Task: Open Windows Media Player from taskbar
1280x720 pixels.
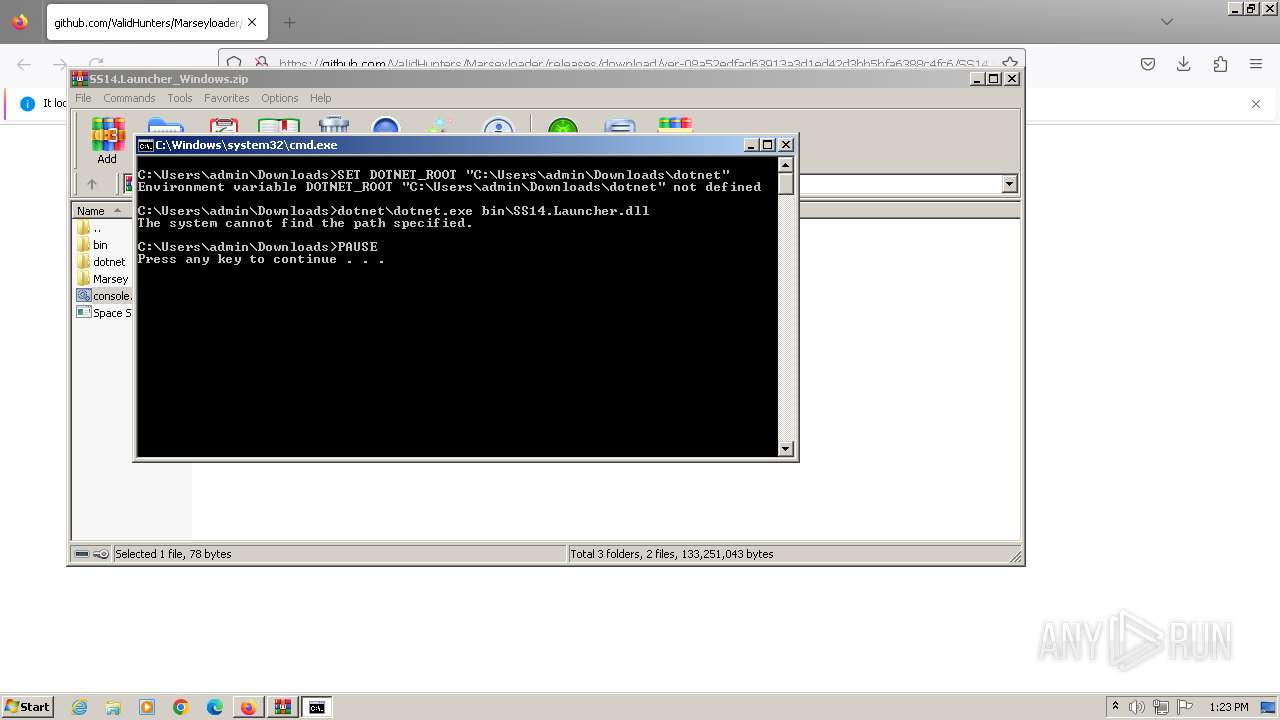Action: tap(147, 707)
